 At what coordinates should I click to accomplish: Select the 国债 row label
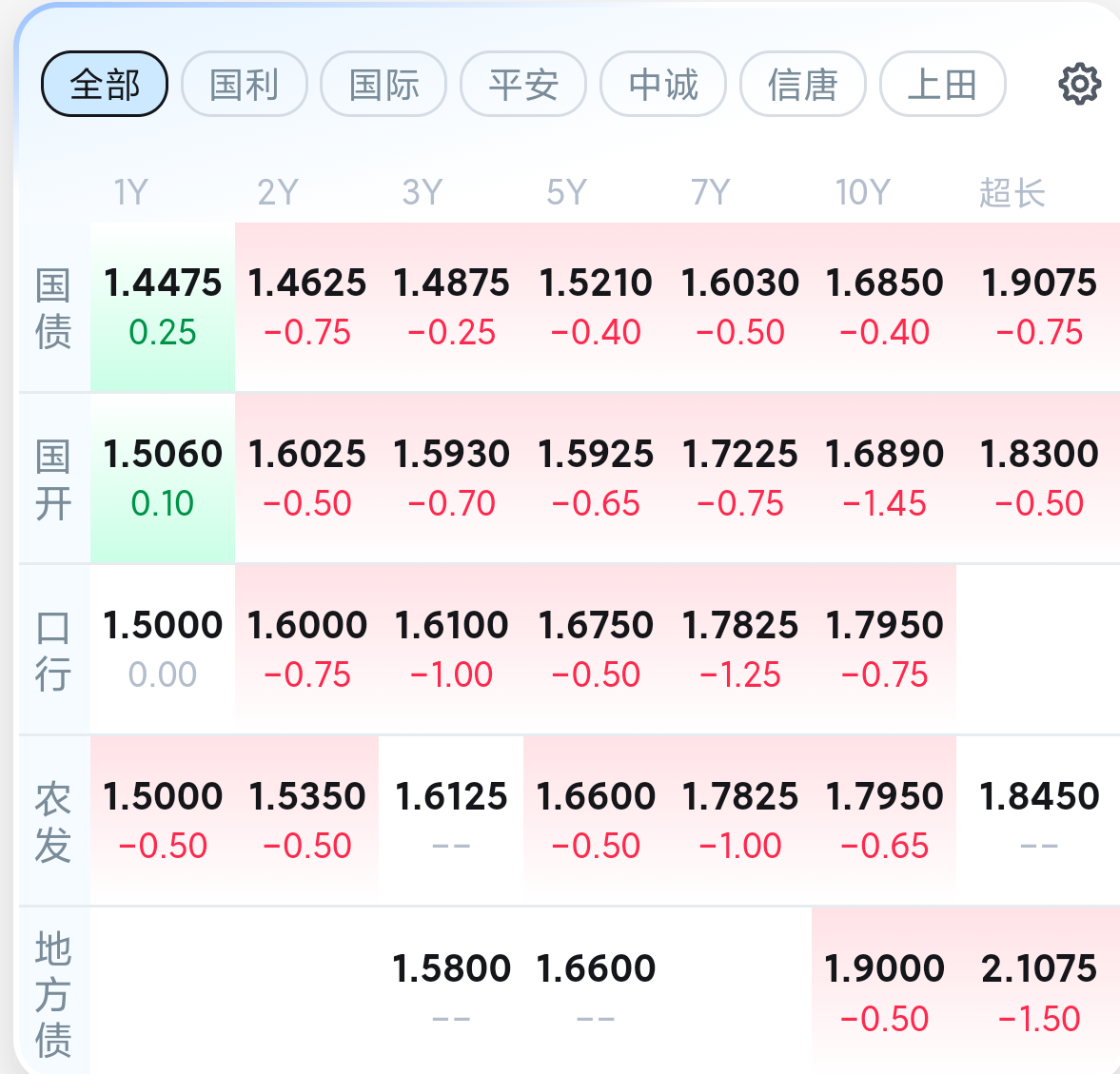pyautogui.click(x=53, y=308)
